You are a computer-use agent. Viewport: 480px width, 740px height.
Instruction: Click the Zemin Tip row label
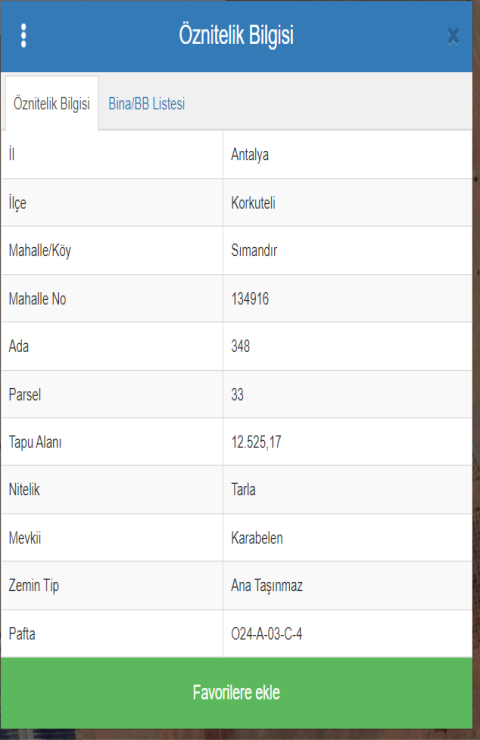coord(34,586)
